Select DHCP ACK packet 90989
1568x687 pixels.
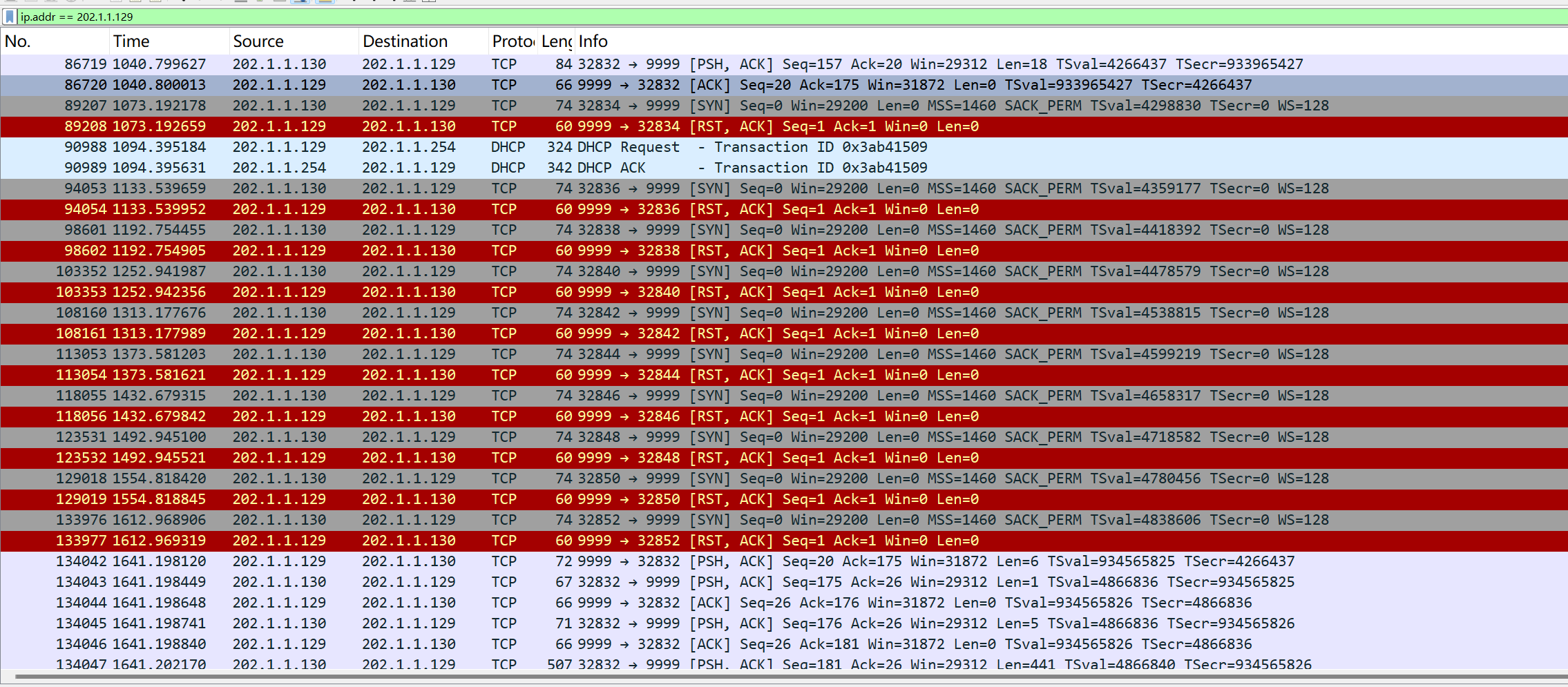[784, 168]
